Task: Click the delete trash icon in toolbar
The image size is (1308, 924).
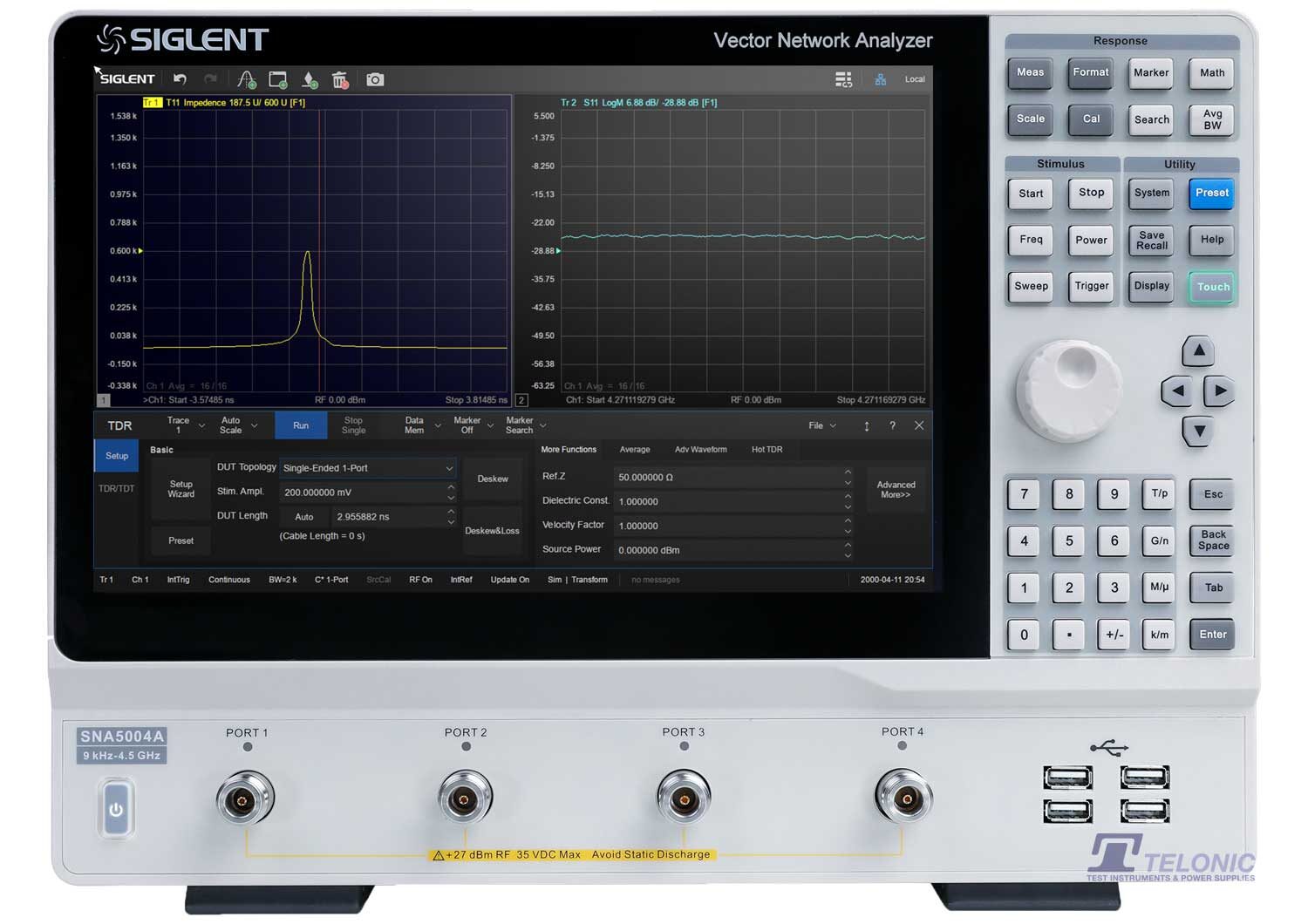Action: [340, 80]
